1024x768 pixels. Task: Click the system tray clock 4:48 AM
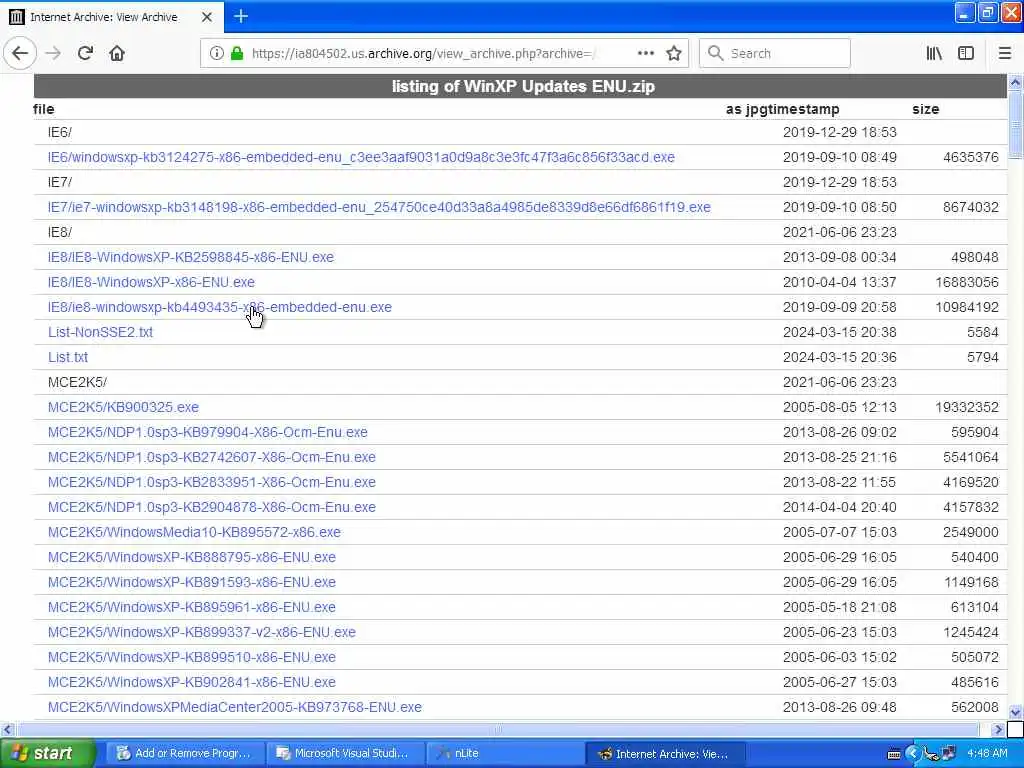click(x=987, y=753)
